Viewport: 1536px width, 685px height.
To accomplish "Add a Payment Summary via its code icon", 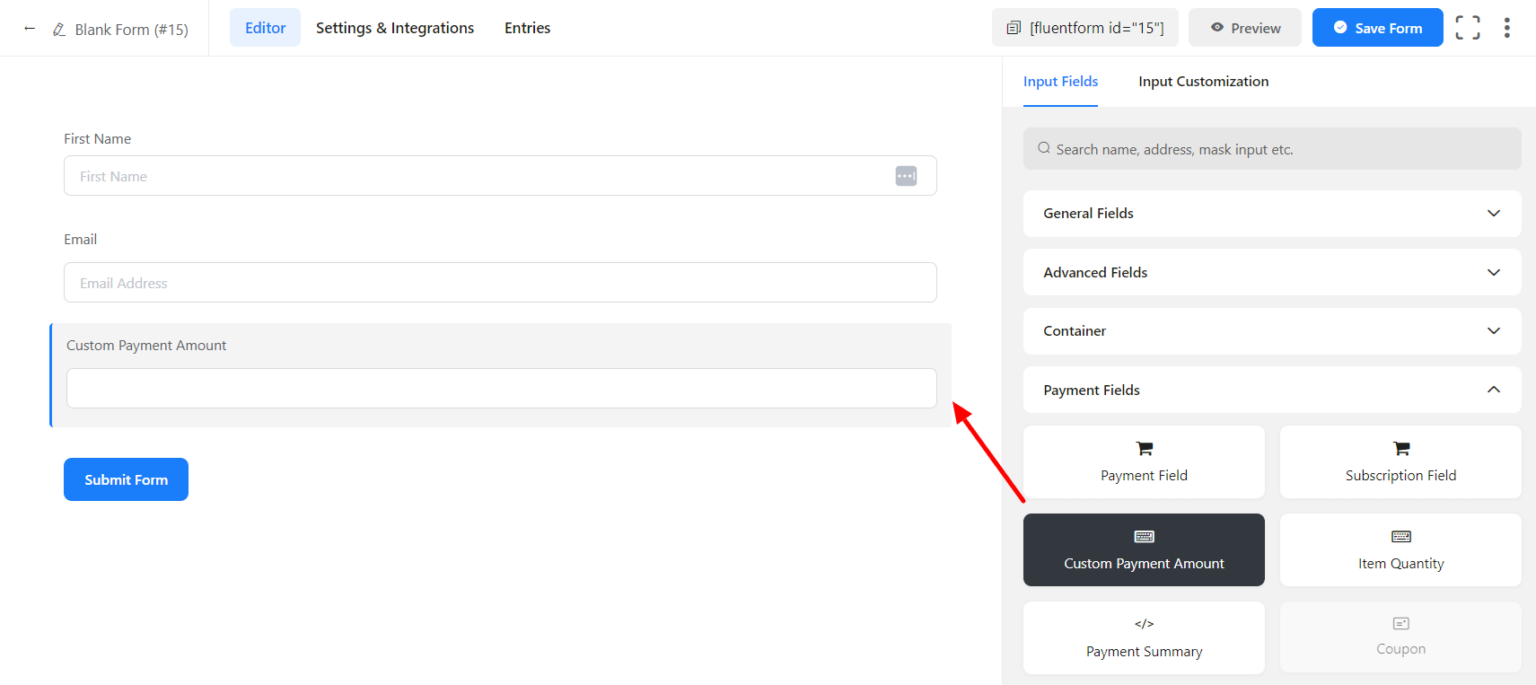I will (x=1143, y=624).
